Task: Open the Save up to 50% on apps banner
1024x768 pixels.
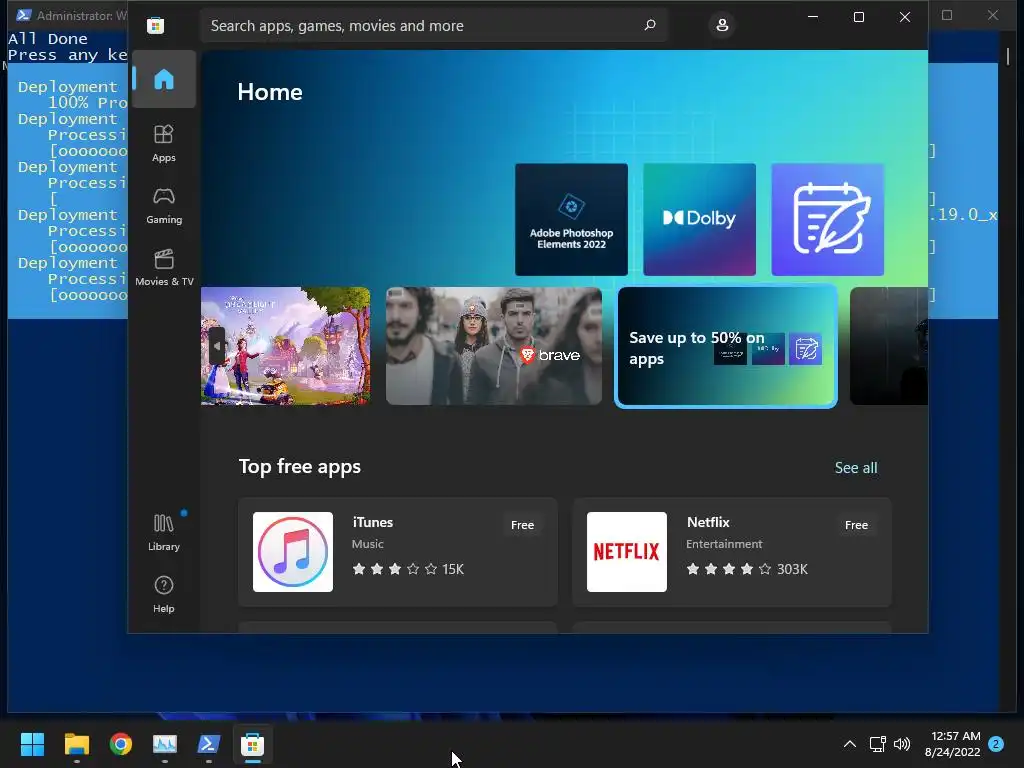Action: click(726, 346)
